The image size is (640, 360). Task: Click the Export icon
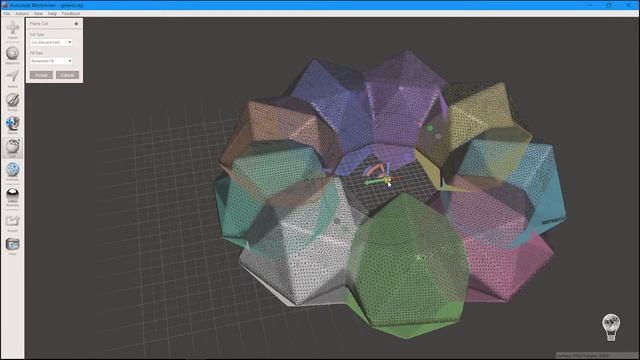click(13, 222)
